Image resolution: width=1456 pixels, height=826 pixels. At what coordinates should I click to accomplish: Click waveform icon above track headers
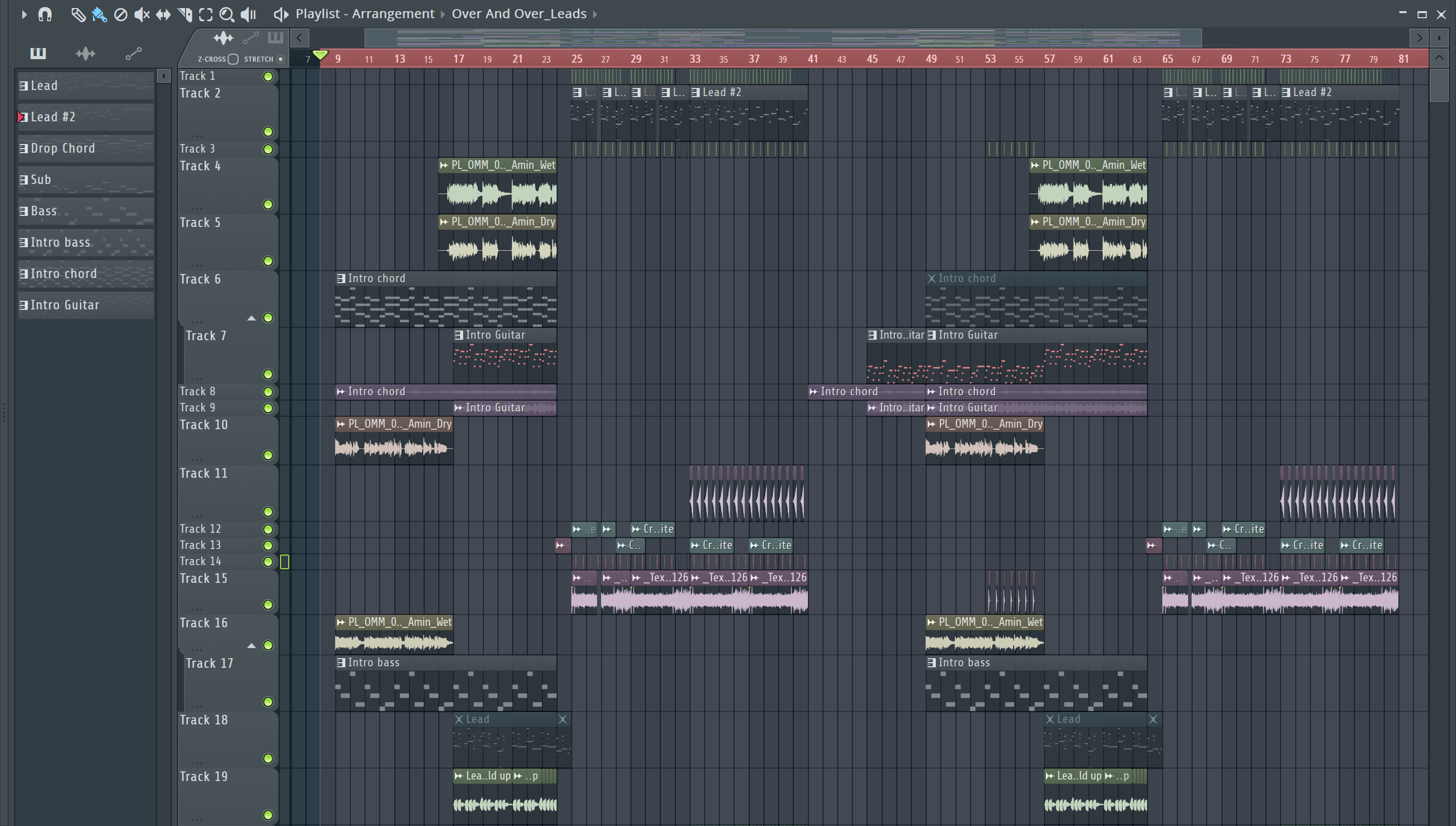pos(223,38)
